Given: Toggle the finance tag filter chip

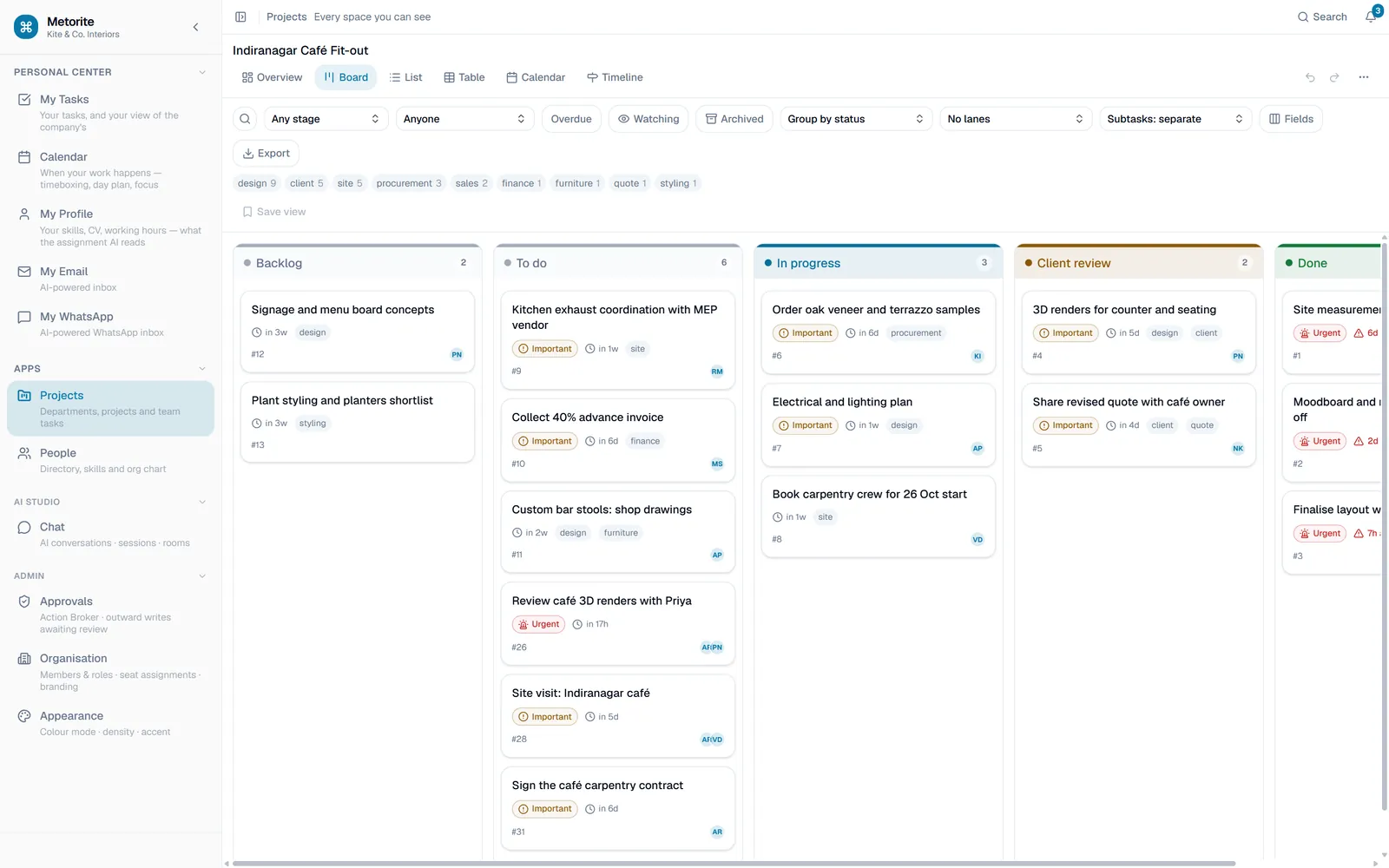Looking at the screenshot, I should coord(522,183).
